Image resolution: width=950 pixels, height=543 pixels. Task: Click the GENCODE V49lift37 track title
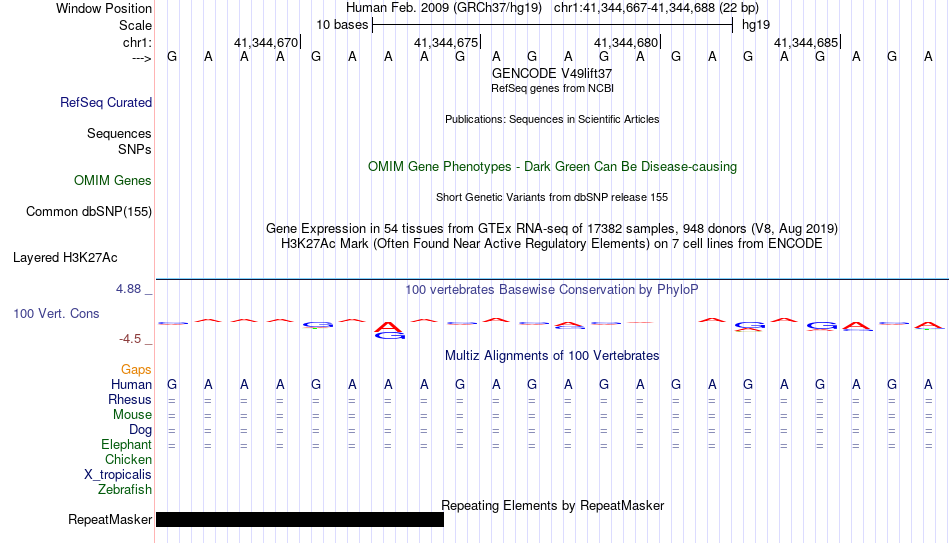552,73
